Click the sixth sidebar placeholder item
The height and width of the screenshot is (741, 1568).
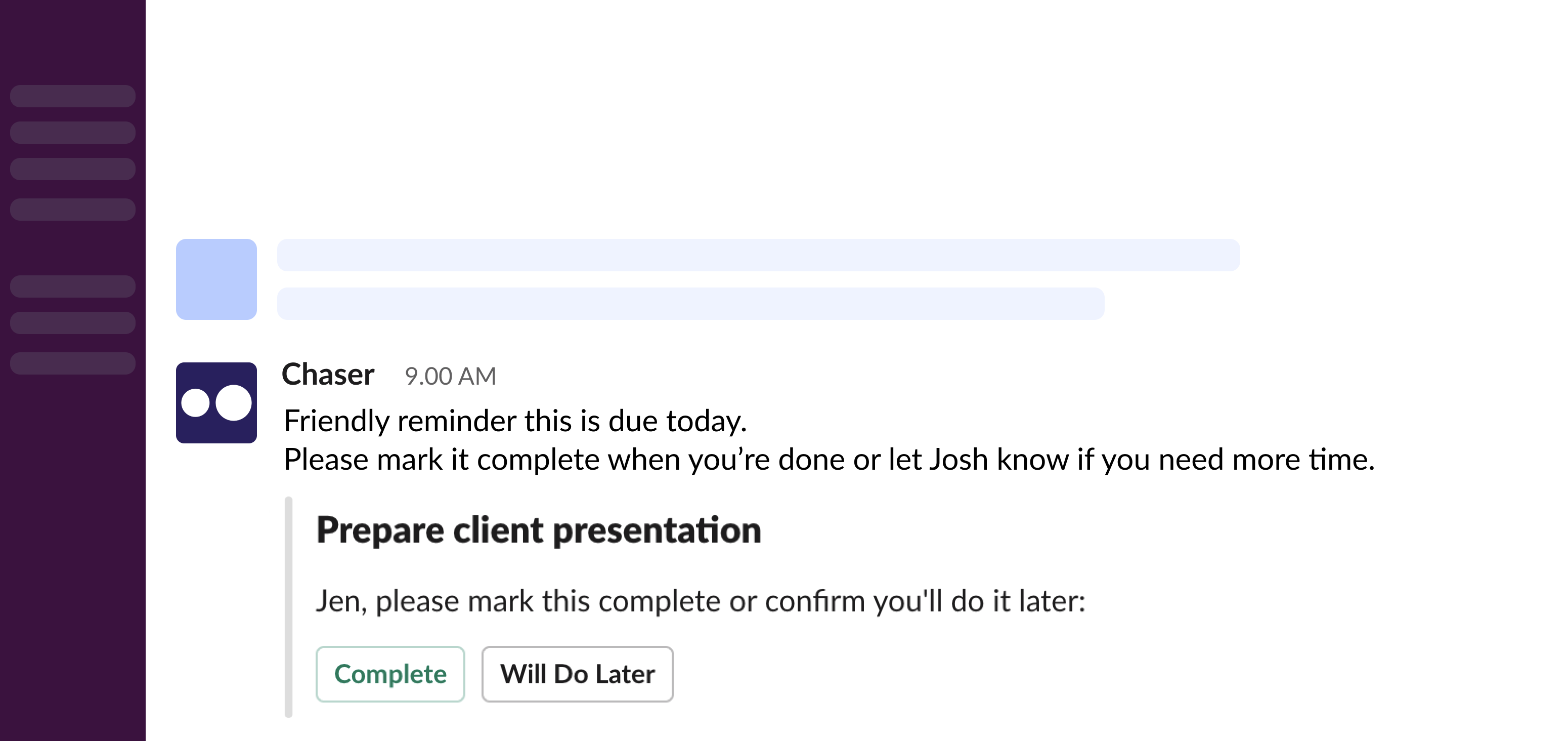point(72,323)
